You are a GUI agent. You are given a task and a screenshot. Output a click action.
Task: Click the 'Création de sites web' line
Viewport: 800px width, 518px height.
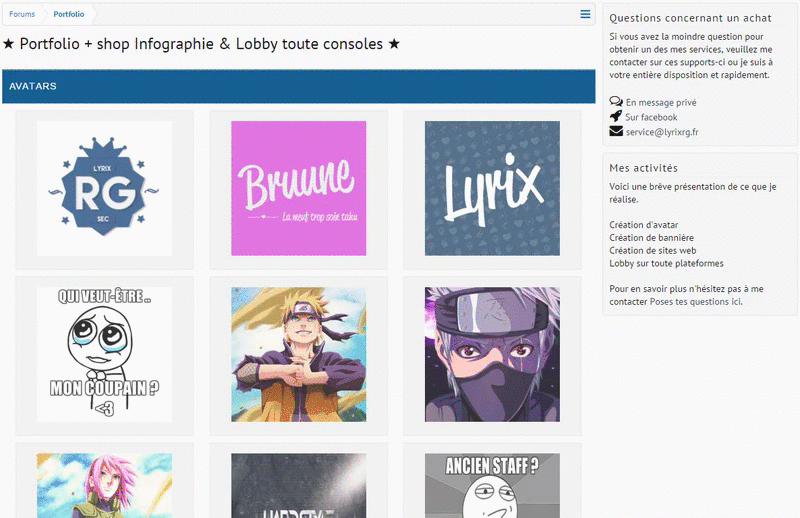tap(653, 251)
